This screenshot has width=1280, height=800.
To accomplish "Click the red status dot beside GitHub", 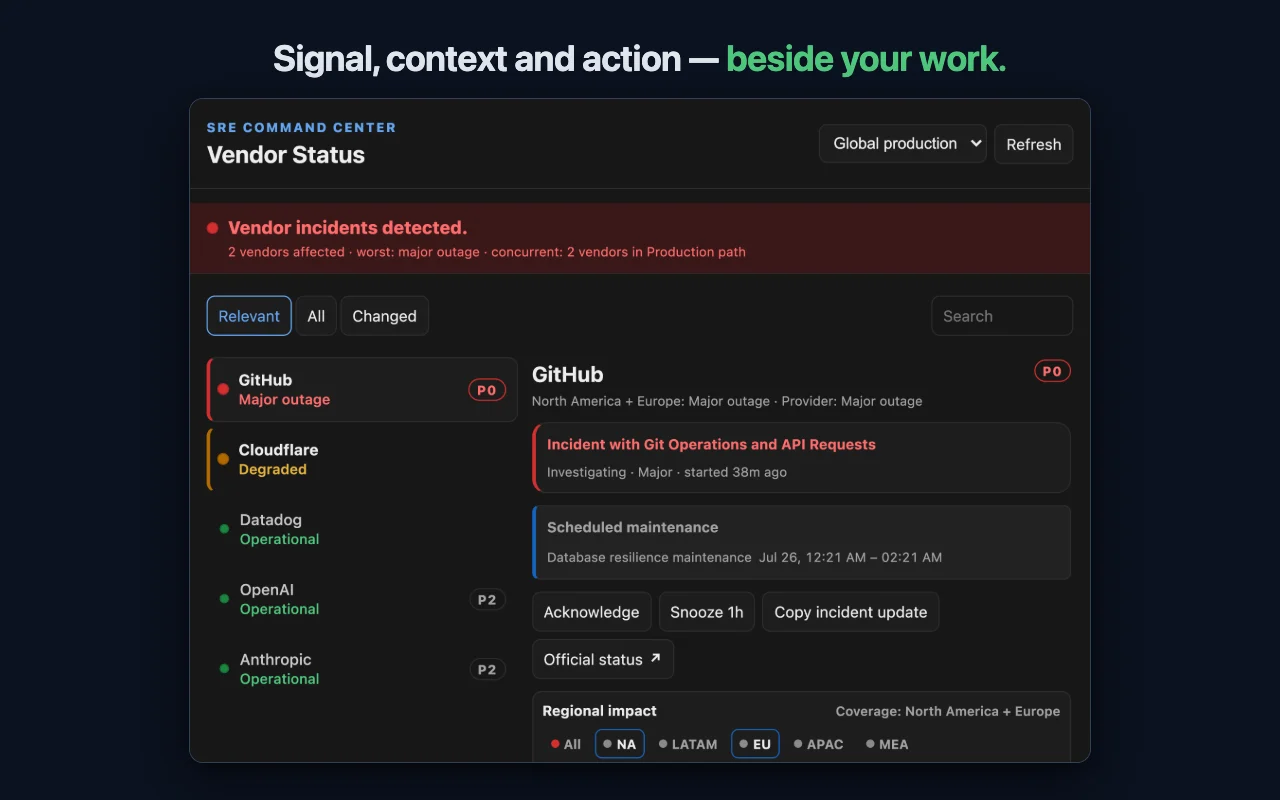I will pyautogui.click(x=223, y=389).
